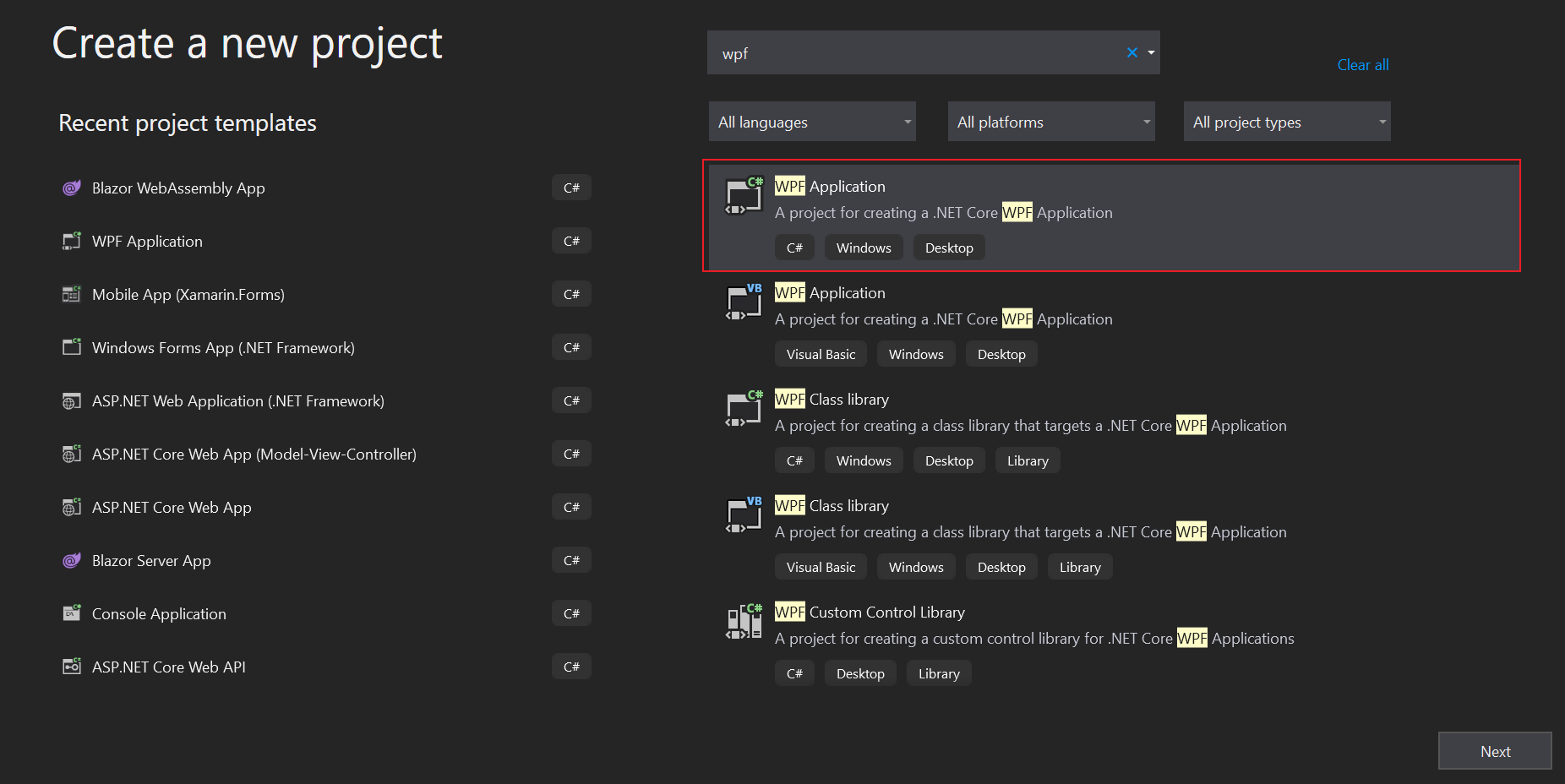Screen dimensions: 1565x784
Task: Click the Windows Forms App template icon
Action: click(x=72, y=347)
